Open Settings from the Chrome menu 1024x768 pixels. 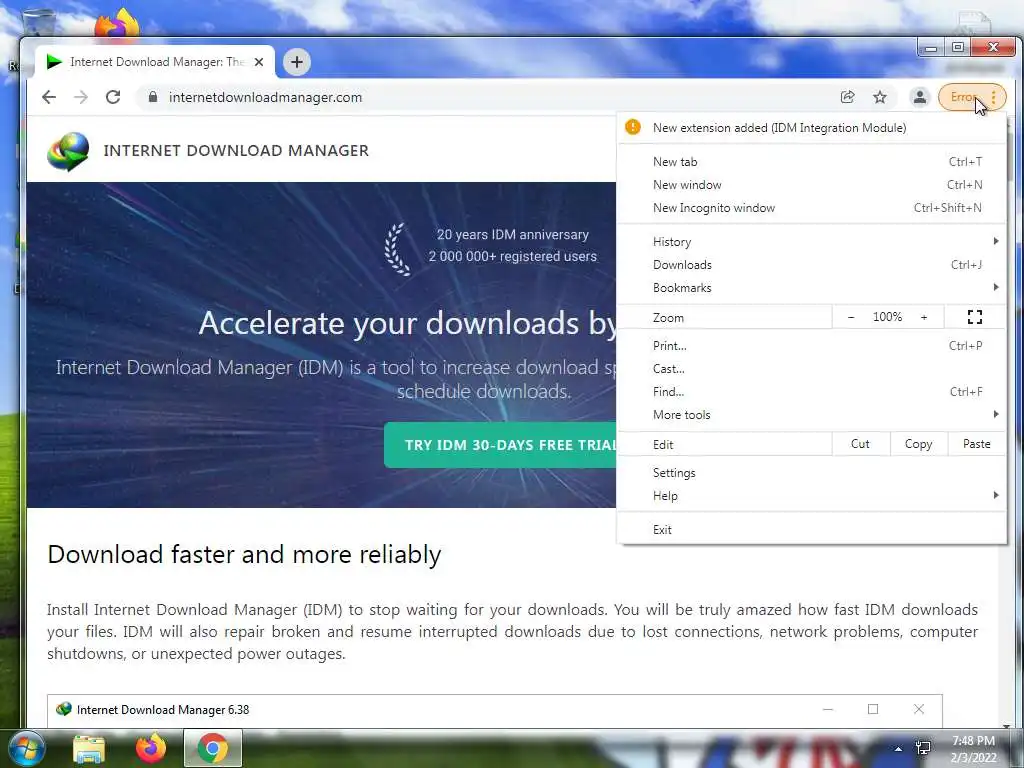811,473
